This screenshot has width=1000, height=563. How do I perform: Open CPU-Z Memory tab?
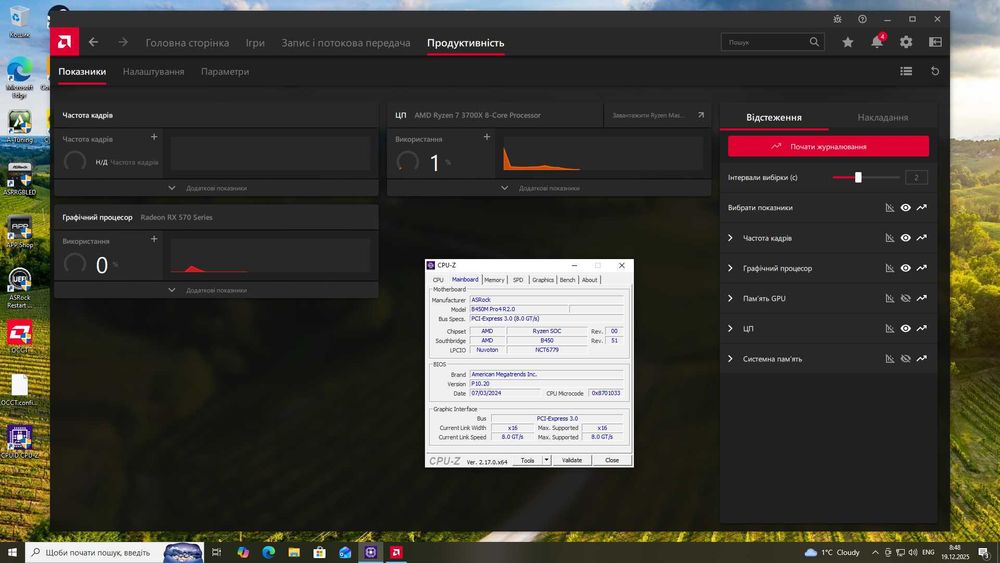(494, 280)
